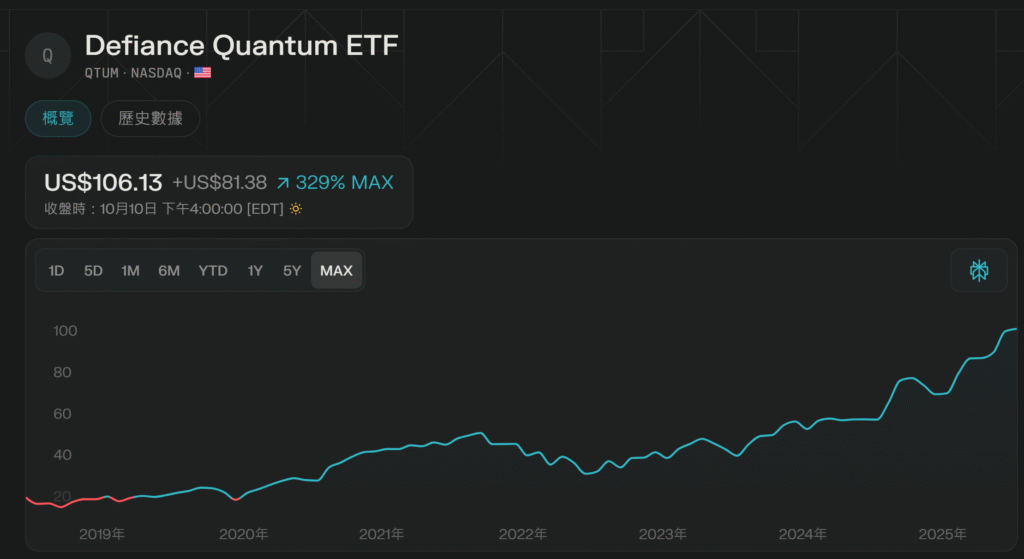Switch chart to 1M range
1024x559 pixels.
tap(130, 270)
